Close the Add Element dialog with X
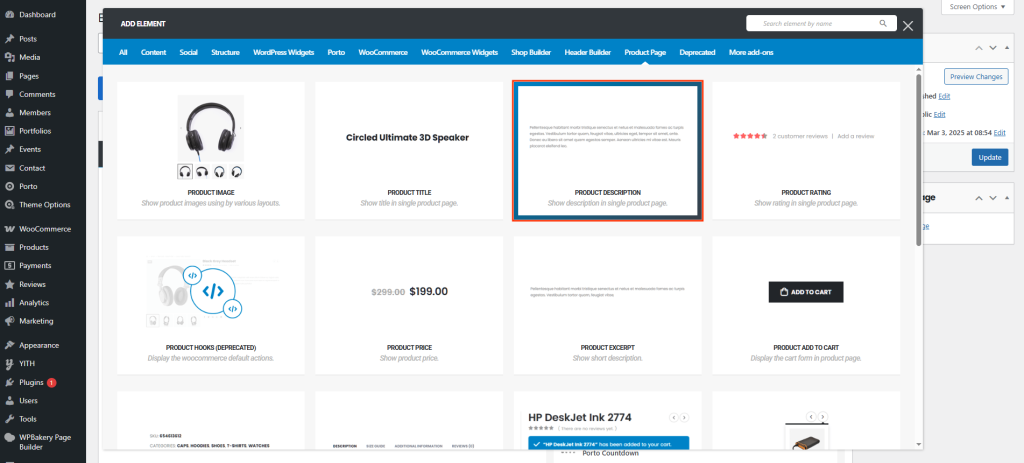The width and height of the screenshot is (1024, 463). (x=908, y=26)
